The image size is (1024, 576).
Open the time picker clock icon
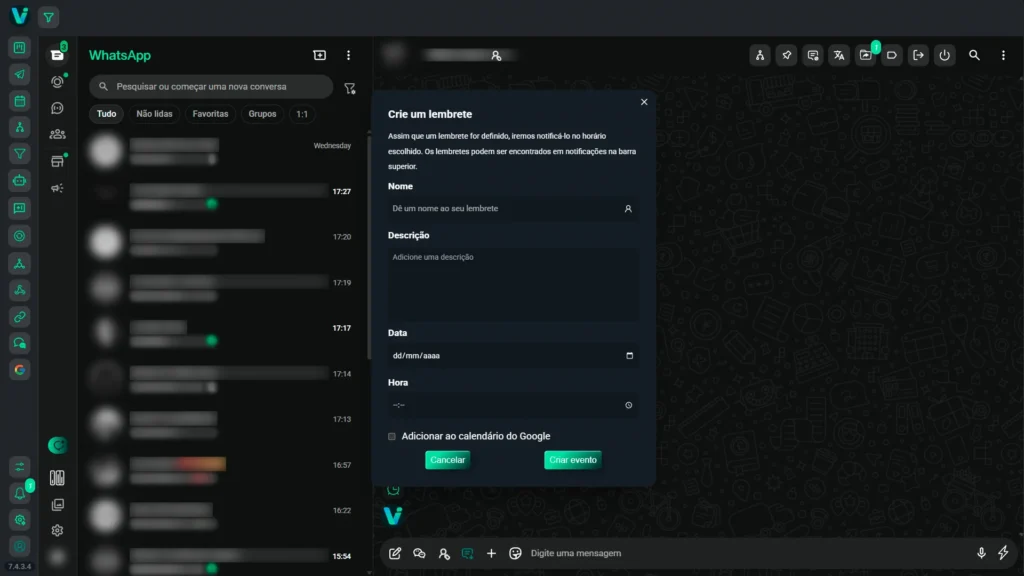[x=629, y=405]
